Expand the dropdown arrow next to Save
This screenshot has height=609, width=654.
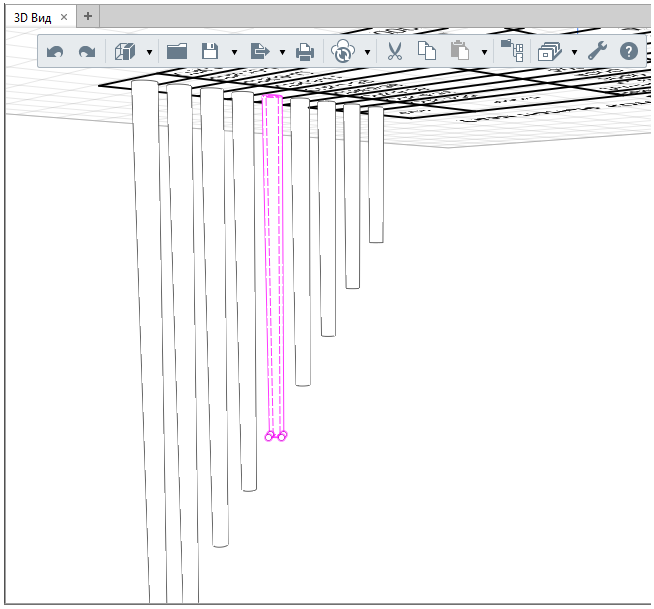[234, 52]
